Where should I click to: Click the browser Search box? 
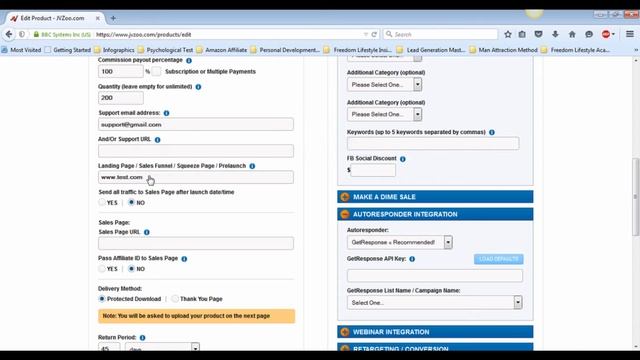coord(440,34)
